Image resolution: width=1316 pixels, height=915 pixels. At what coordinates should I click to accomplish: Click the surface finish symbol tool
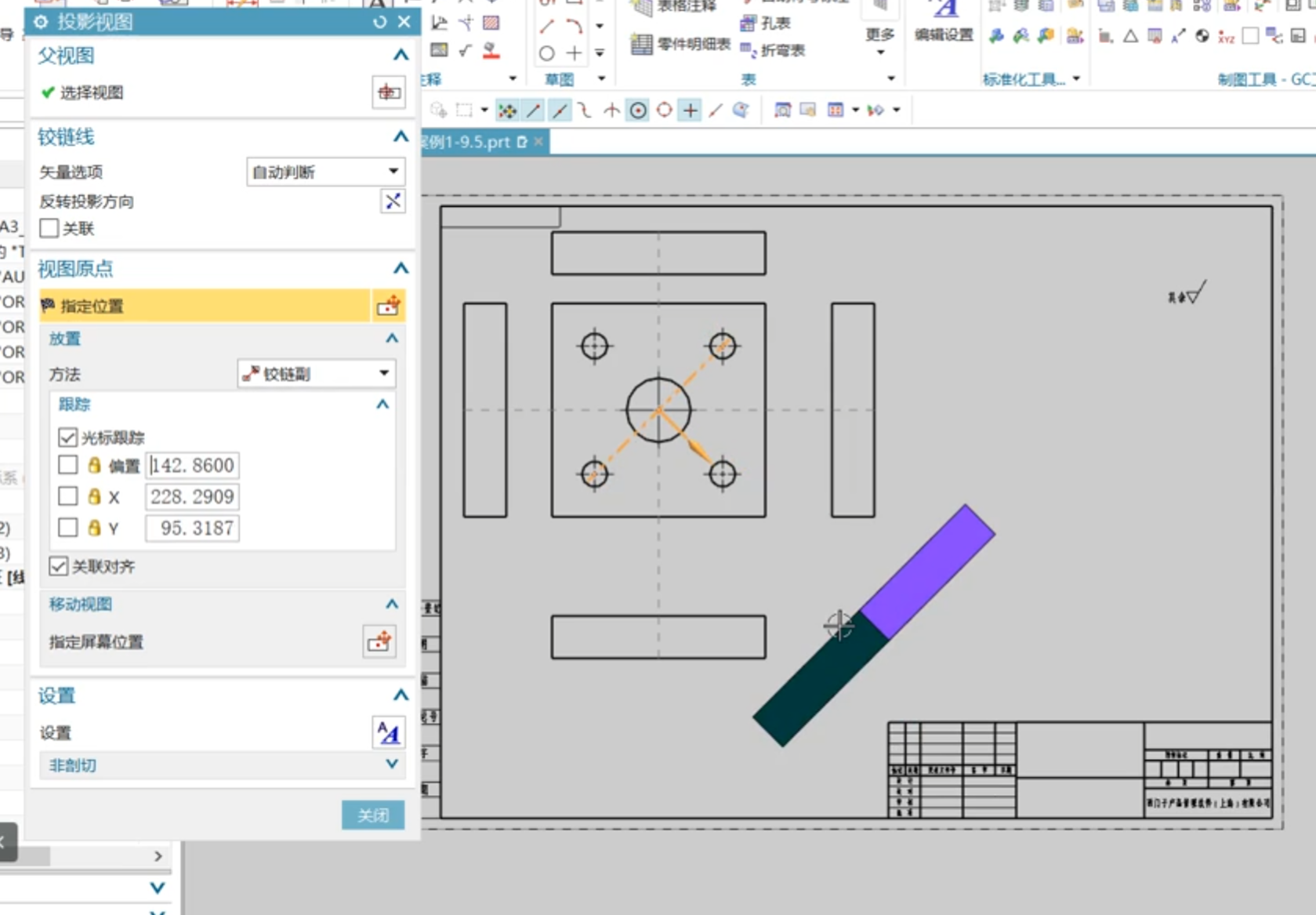[465, 50]
